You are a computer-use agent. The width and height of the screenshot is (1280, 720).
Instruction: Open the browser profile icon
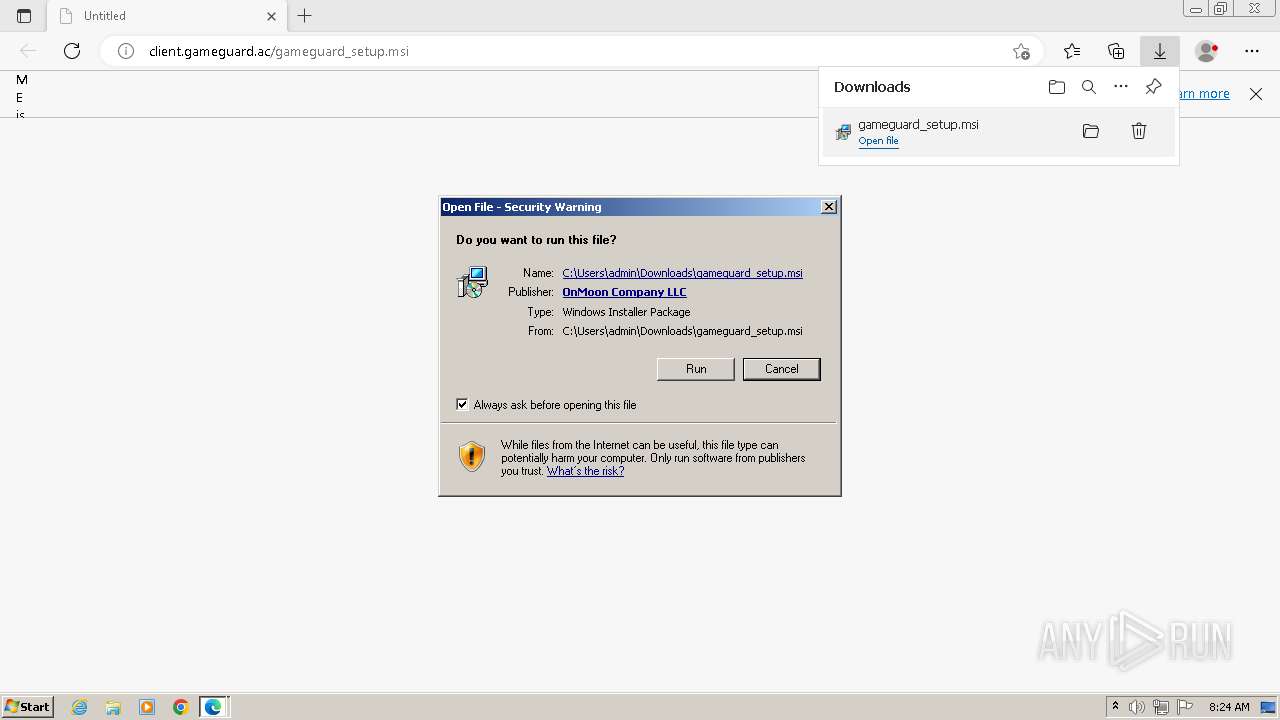pos(1206,51)
